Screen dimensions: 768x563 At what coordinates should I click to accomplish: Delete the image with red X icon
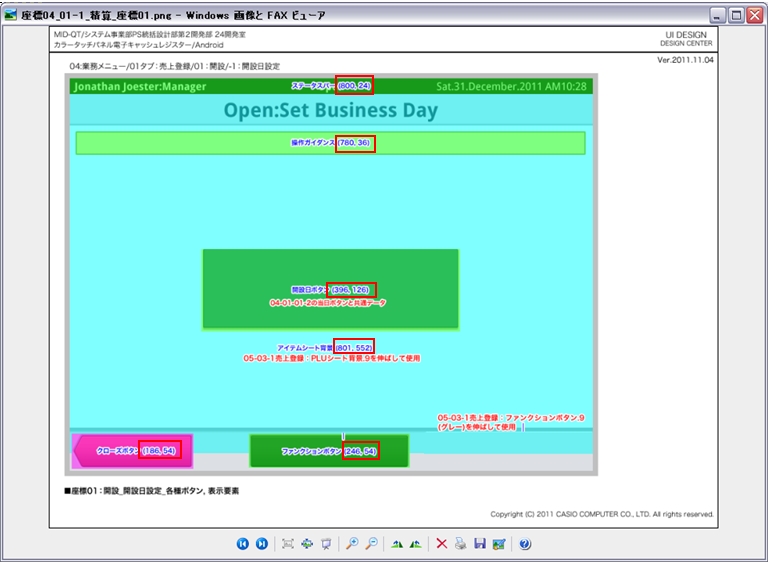coord(441,543)
